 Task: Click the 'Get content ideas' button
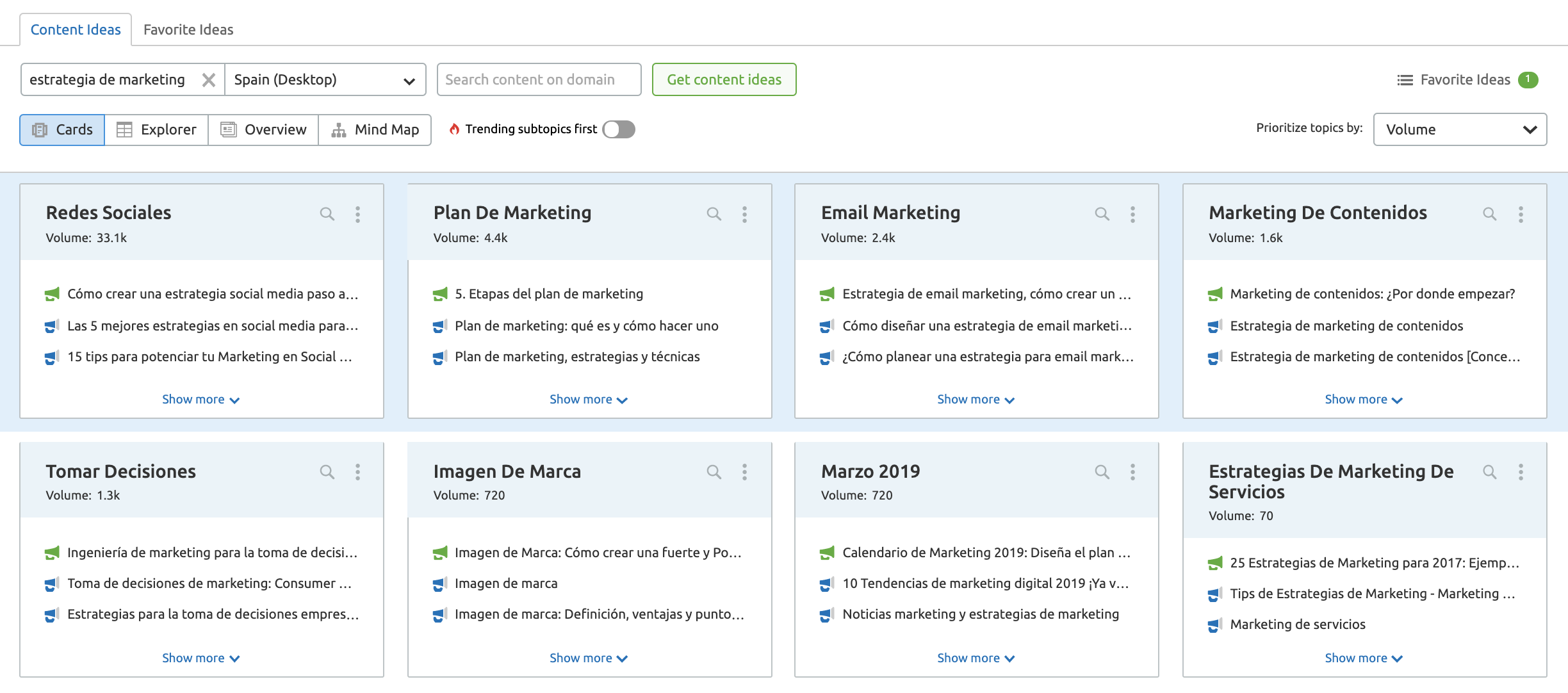tap(724, 80)
